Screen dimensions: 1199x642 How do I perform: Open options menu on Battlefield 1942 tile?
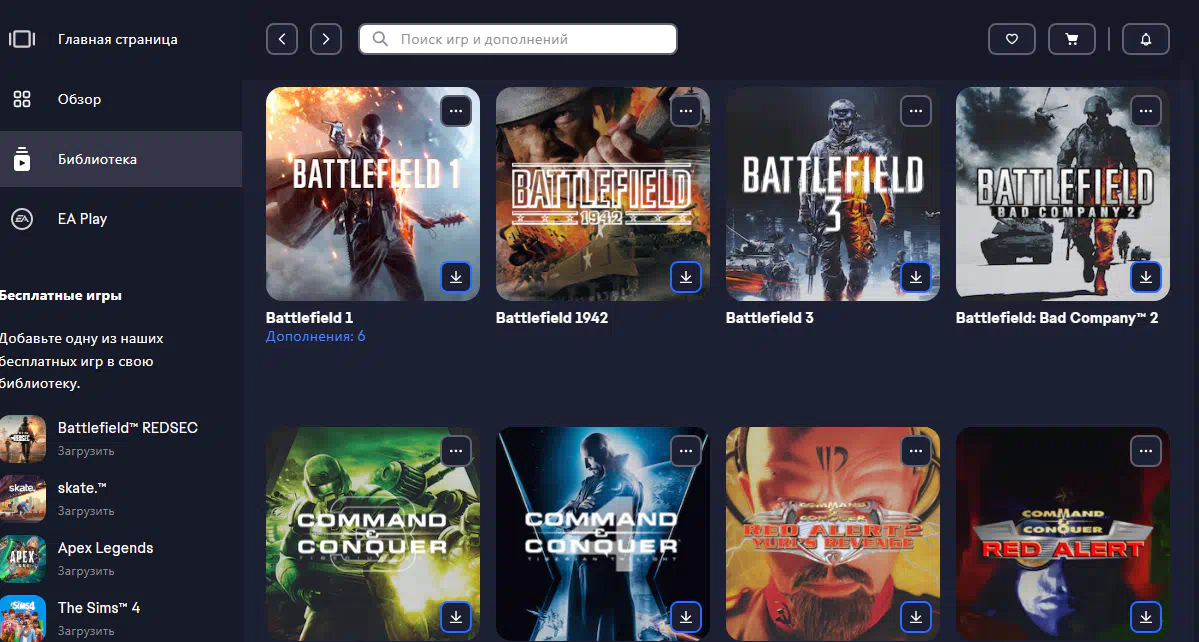pyautogui.click(x=686, y=111)
